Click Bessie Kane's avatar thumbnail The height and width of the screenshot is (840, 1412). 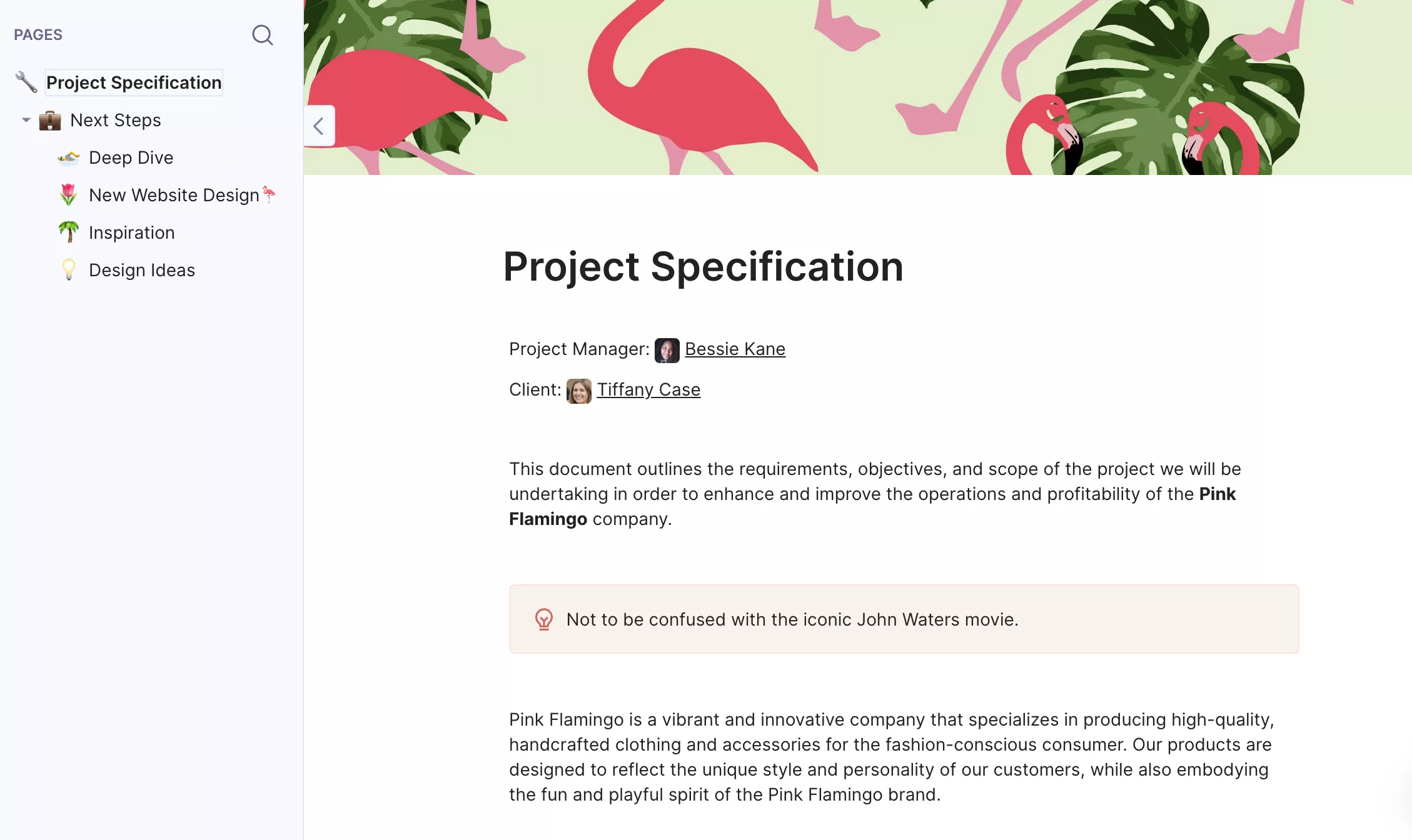(667, 350)
